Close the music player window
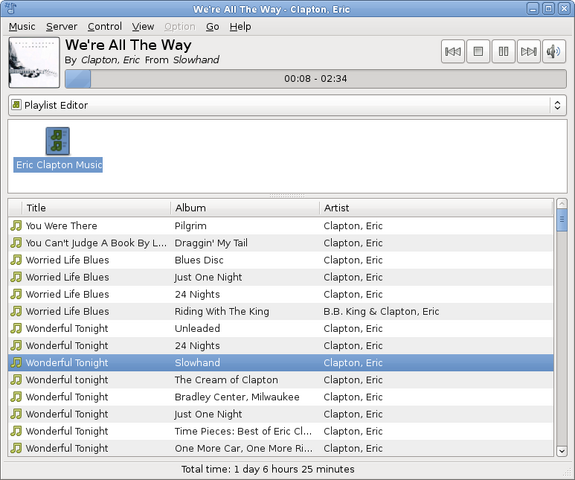This screenshot has height=480, width=575. point(564,8)
